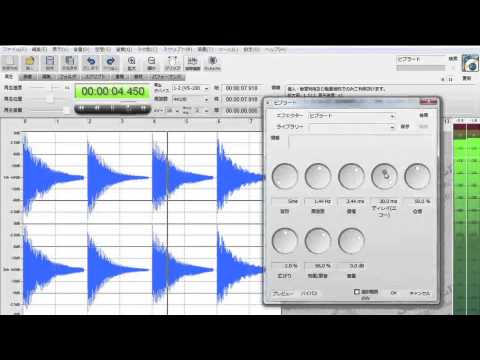Click the disc icon at top right
Screen dimensions: 480x360
pos(471,63)
